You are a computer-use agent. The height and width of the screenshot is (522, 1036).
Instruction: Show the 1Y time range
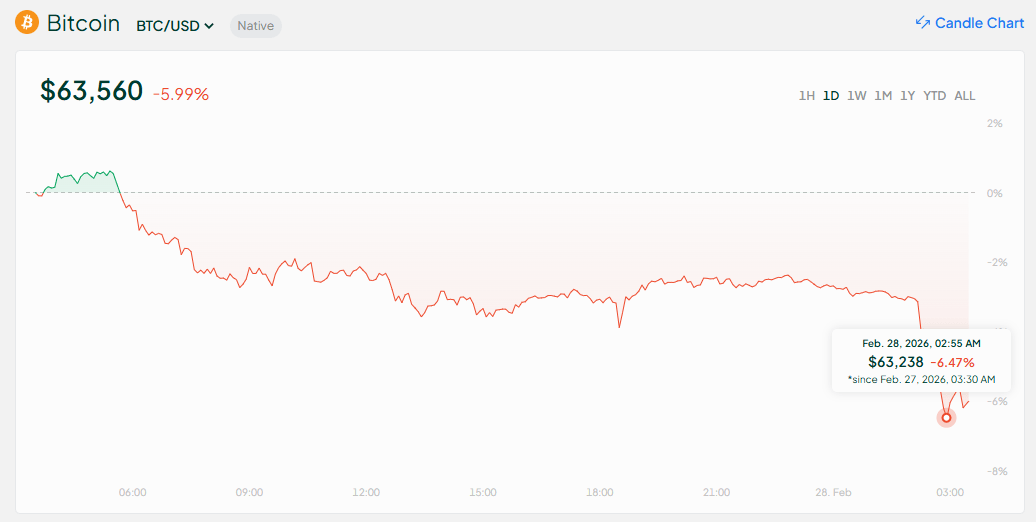(907, 96)
